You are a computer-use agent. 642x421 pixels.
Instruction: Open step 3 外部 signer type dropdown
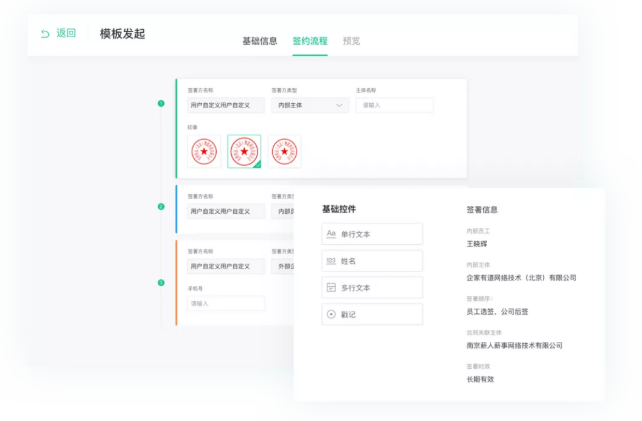point(283,266)
